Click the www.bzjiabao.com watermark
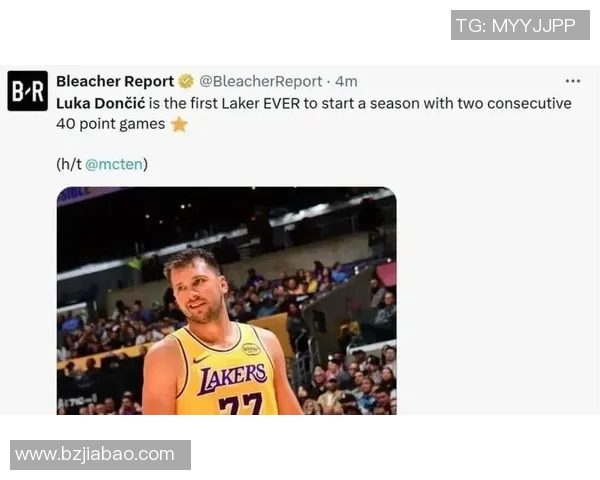The height and width of the screenshot is (480, 600). tap(100, 455)
